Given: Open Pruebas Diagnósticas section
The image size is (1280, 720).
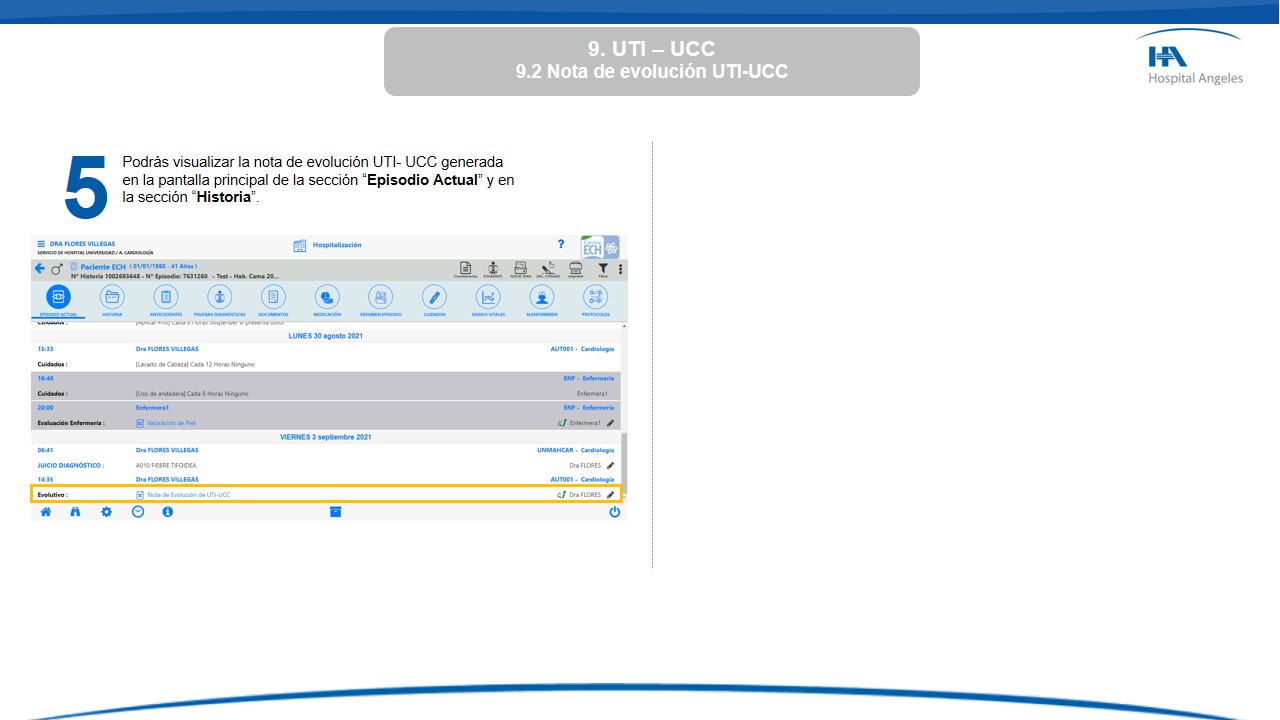Looking at the screenshot, I should tap(219, 297).
